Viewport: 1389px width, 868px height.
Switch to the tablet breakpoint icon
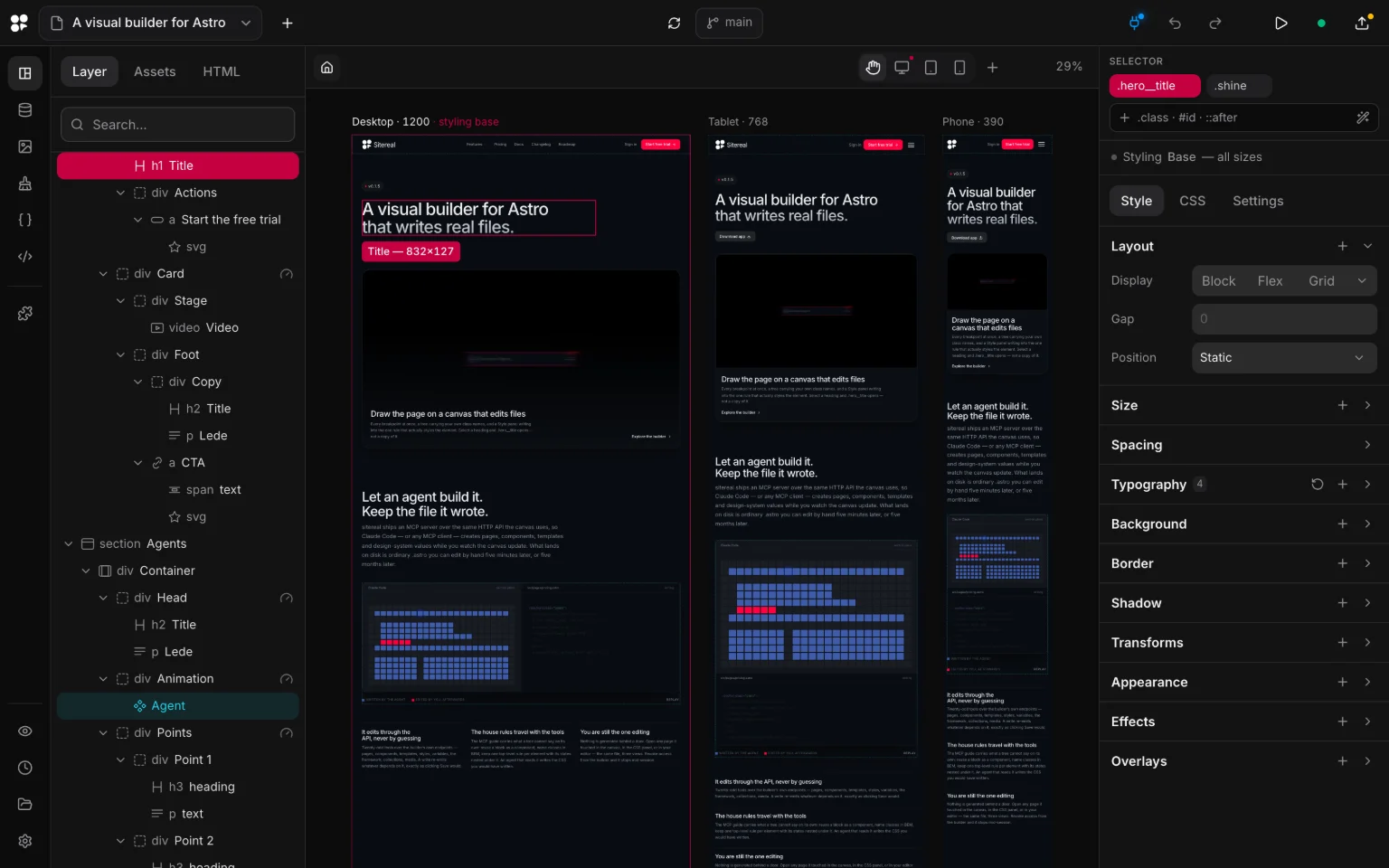pos(931,67)
